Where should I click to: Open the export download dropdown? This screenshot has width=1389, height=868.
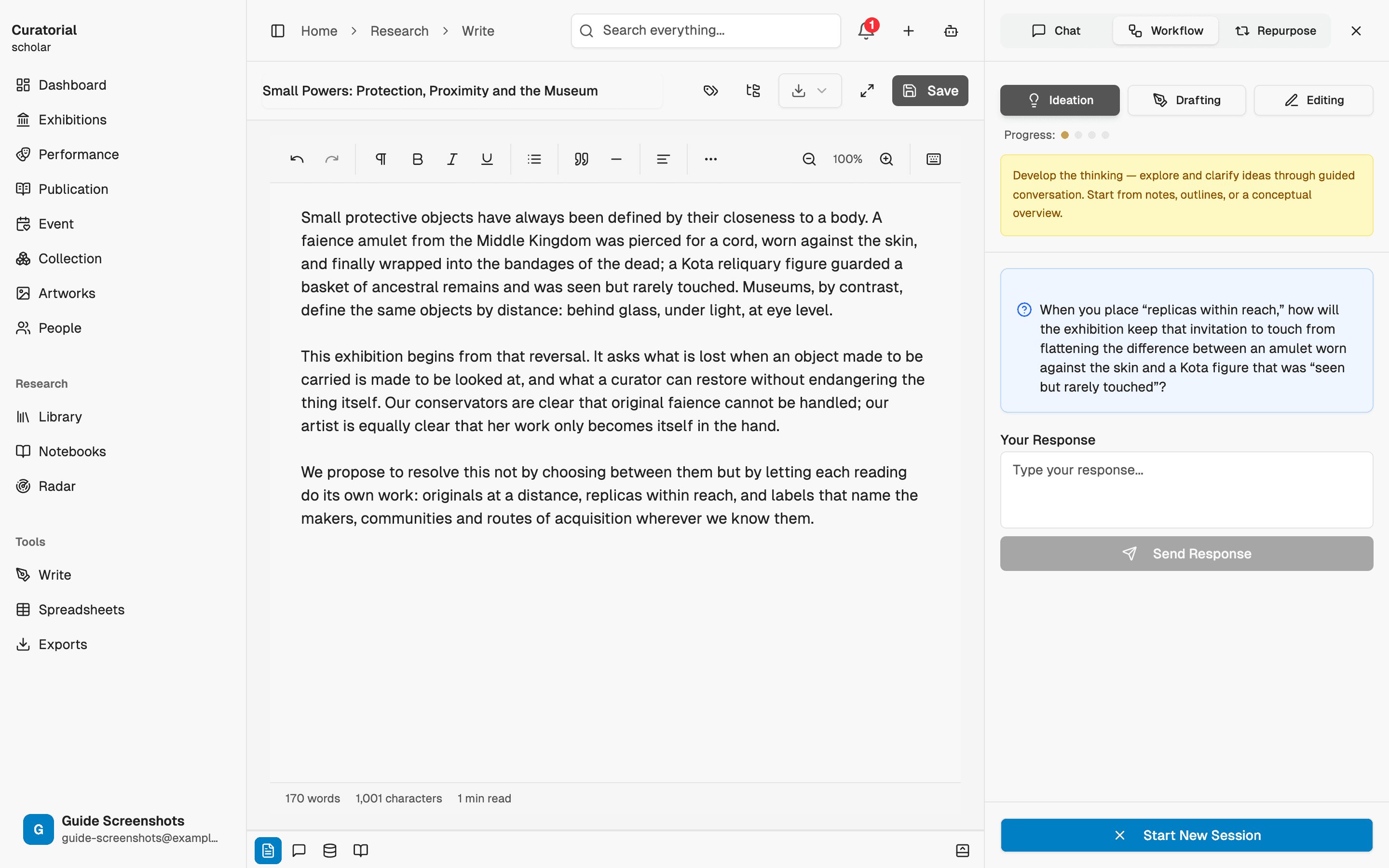pos(810,91)
